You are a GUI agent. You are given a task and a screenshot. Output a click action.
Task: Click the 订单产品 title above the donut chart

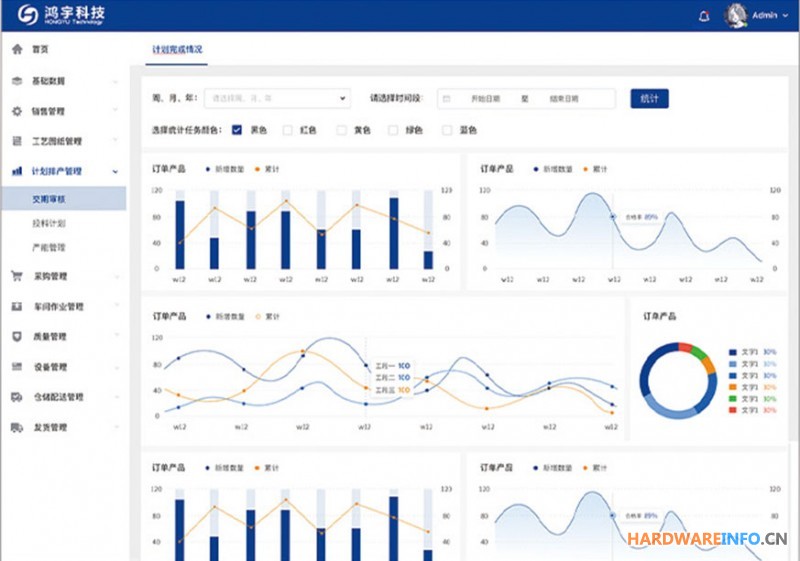(659, 316)
